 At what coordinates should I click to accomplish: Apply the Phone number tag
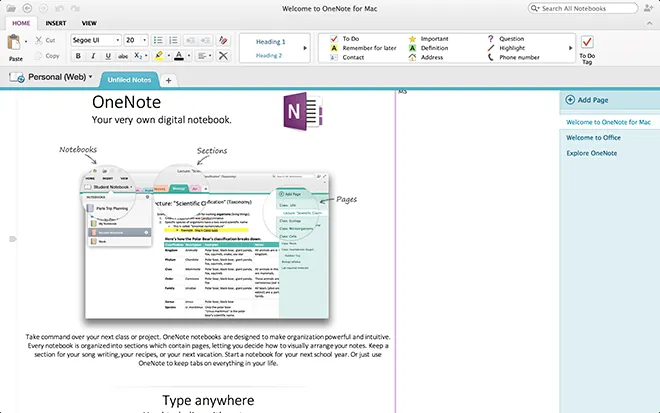(513, 57)
